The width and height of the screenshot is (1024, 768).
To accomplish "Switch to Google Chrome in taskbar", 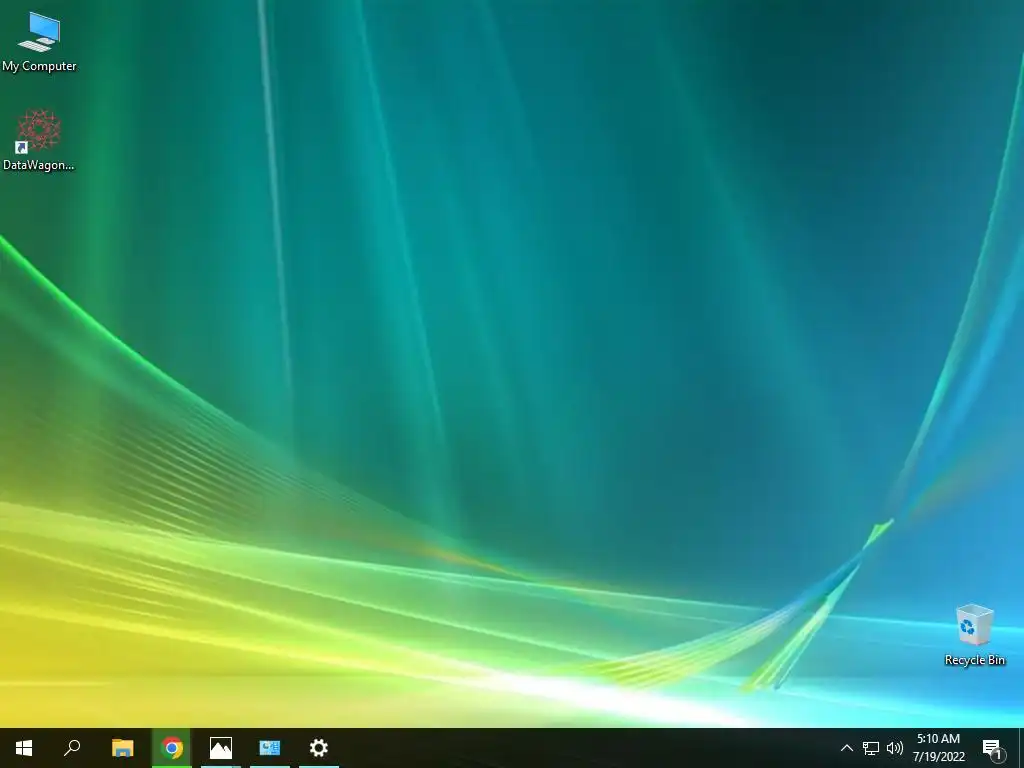I will [x=172, y=748].
